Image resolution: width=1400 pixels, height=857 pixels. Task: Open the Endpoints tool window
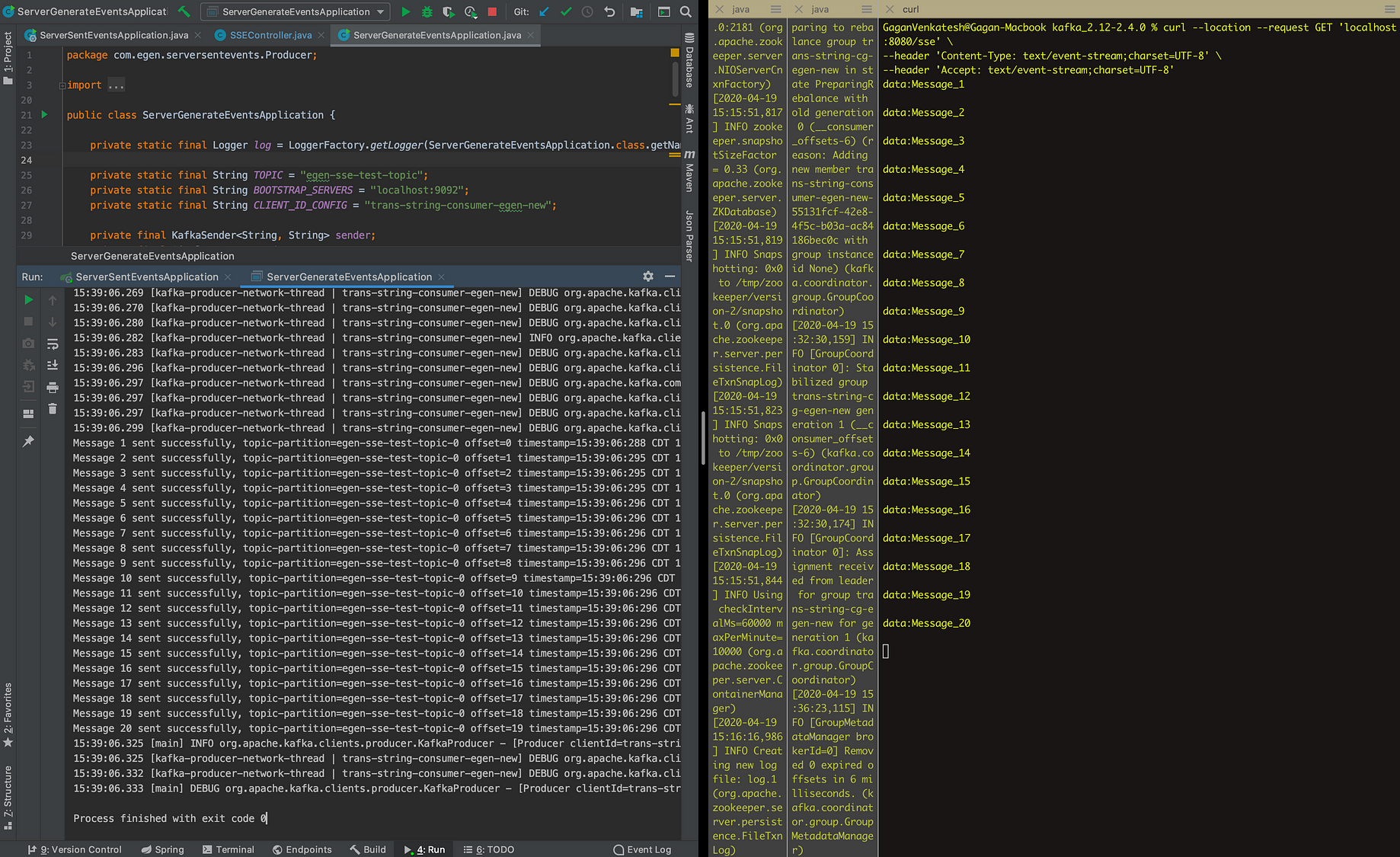(x=302, y=849)
